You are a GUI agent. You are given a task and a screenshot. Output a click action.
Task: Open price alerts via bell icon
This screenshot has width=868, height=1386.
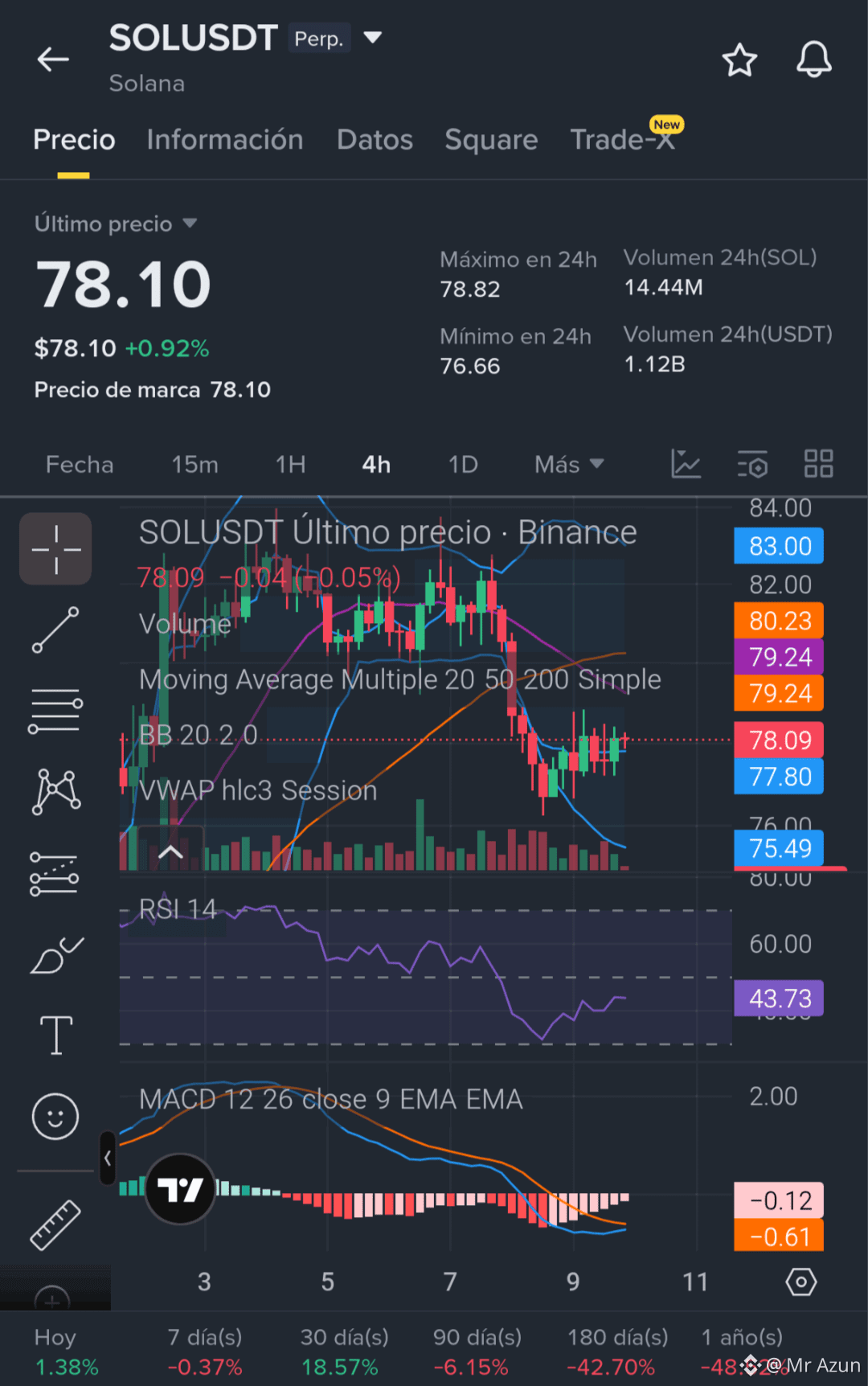pos(813,59)
